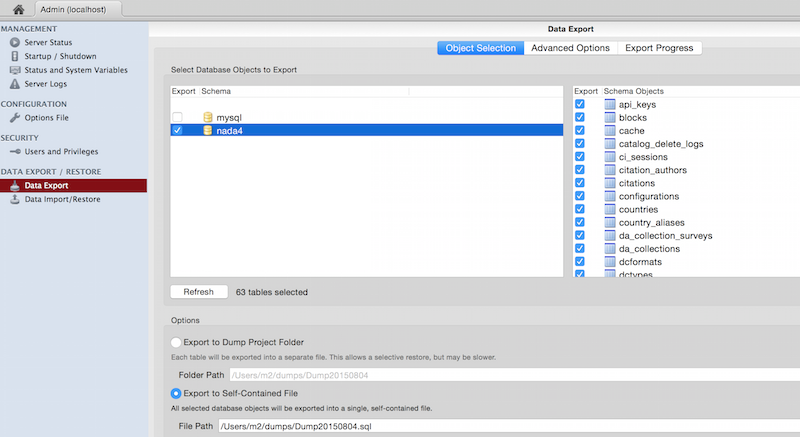Click the Home icon tab
The image size is (800, 437).
pyautogui.click(x=19, y=9)
